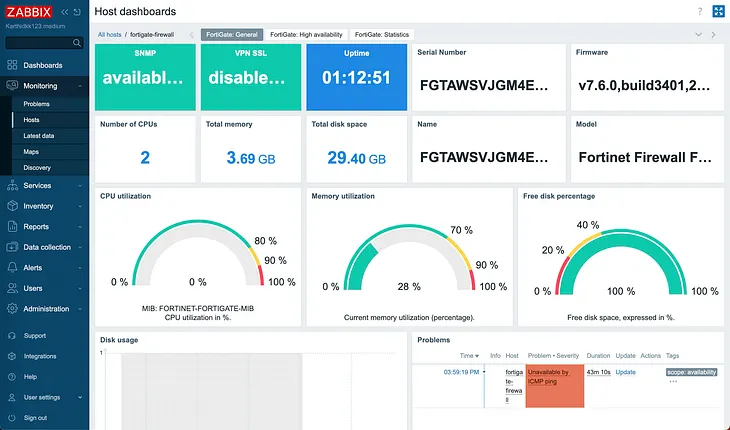Open the 03:59:19 PM problem time link

(461, 372)
